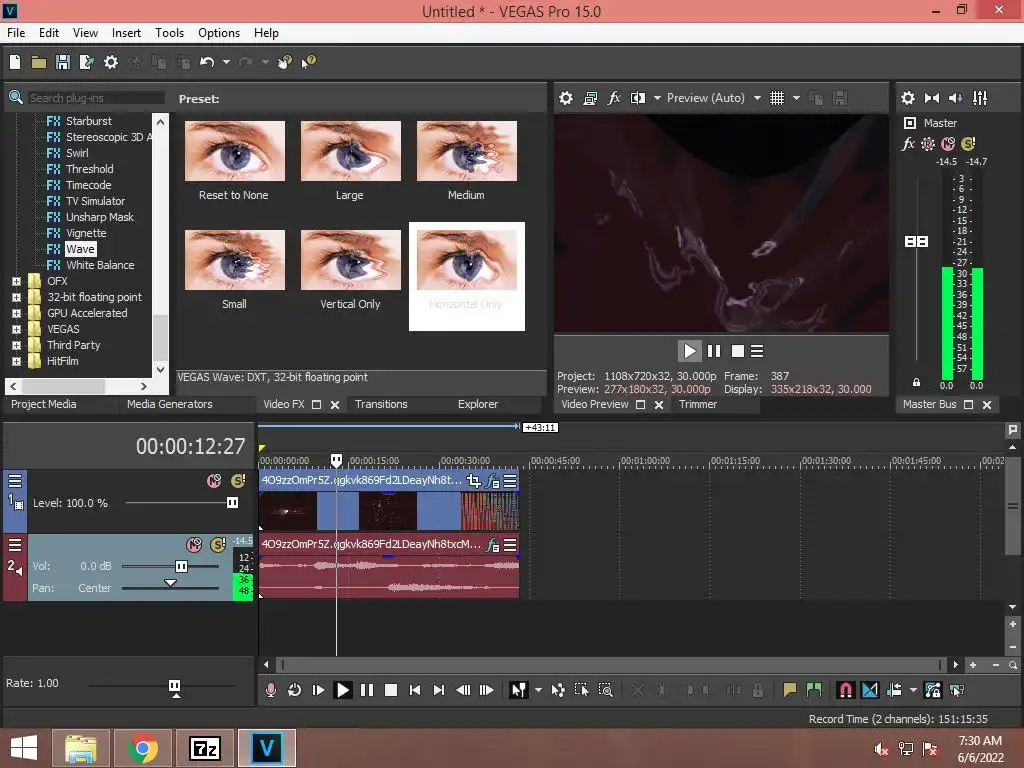Open Video Output FX icon in preview
The width and height of the screenshot is (1024, 768).
point(614,98)
